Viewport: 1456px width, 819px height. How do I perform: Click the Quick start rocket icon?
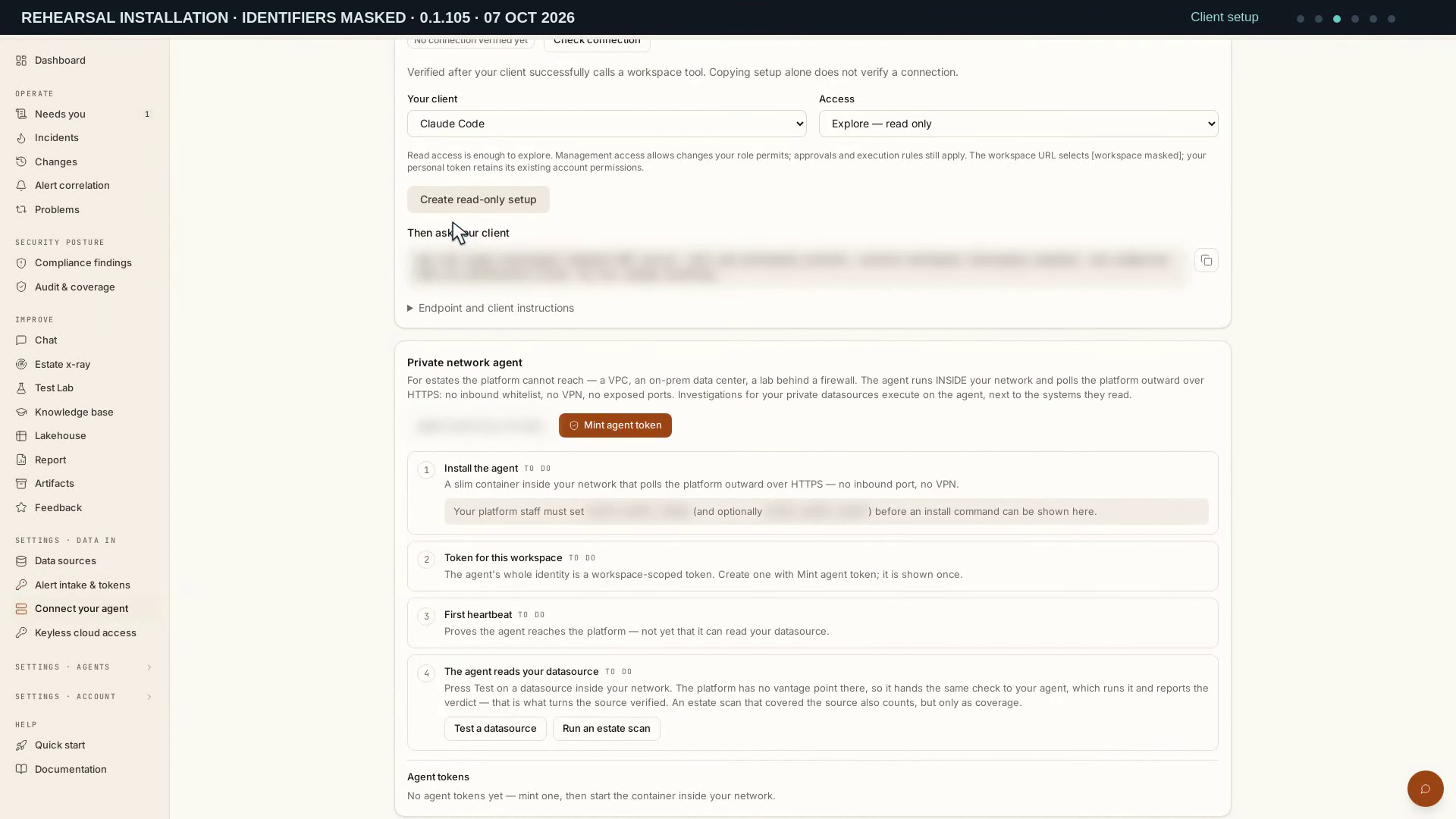pos(21,745)
